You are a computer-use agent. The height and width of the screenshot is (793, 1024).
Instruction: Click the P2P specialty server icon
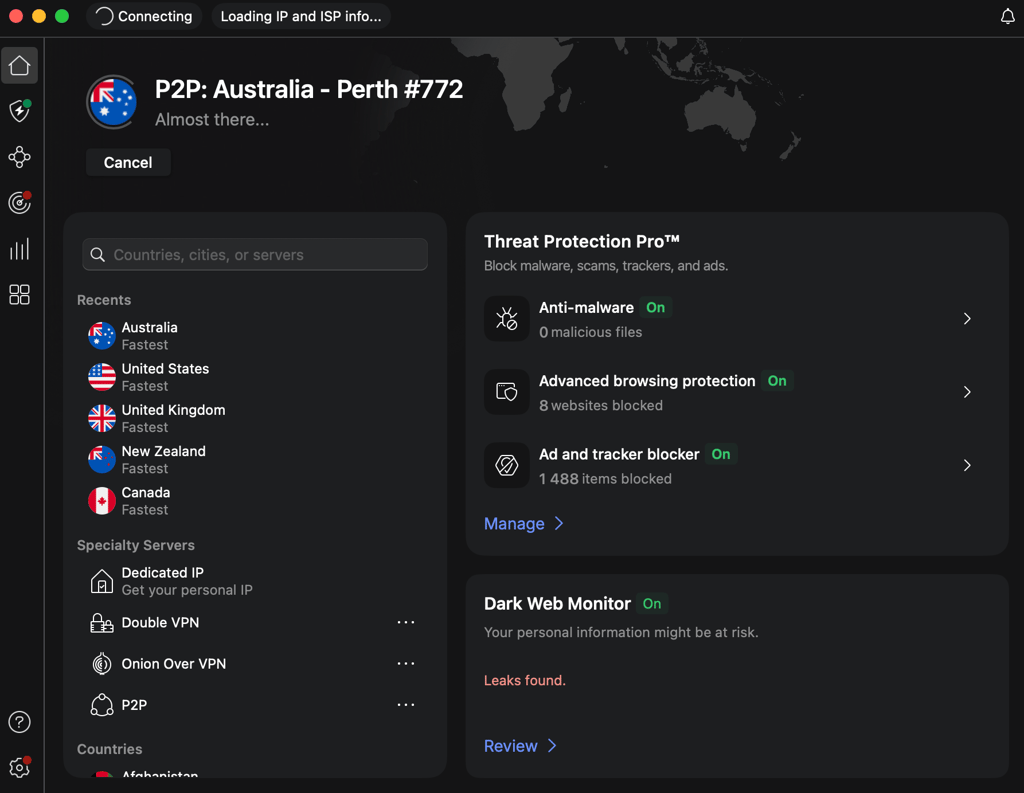(102, 705)
